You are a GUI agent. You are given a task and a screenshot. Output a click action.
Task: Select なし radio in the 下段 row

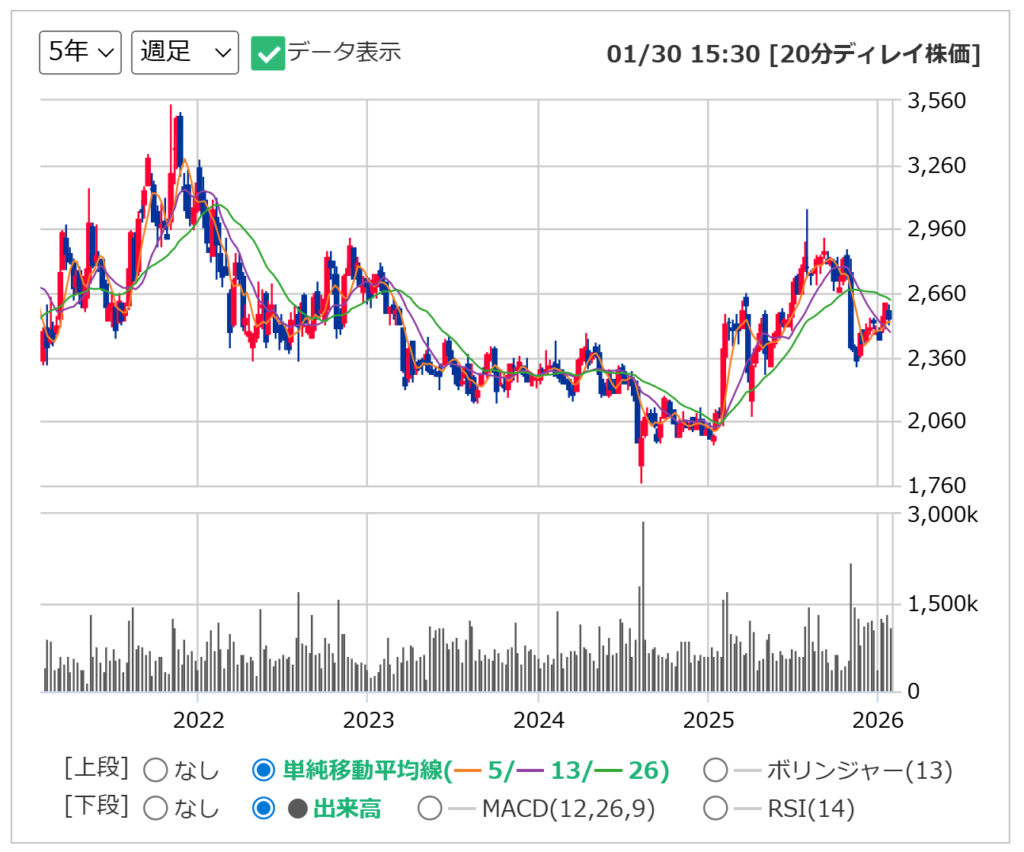[157, 808]
